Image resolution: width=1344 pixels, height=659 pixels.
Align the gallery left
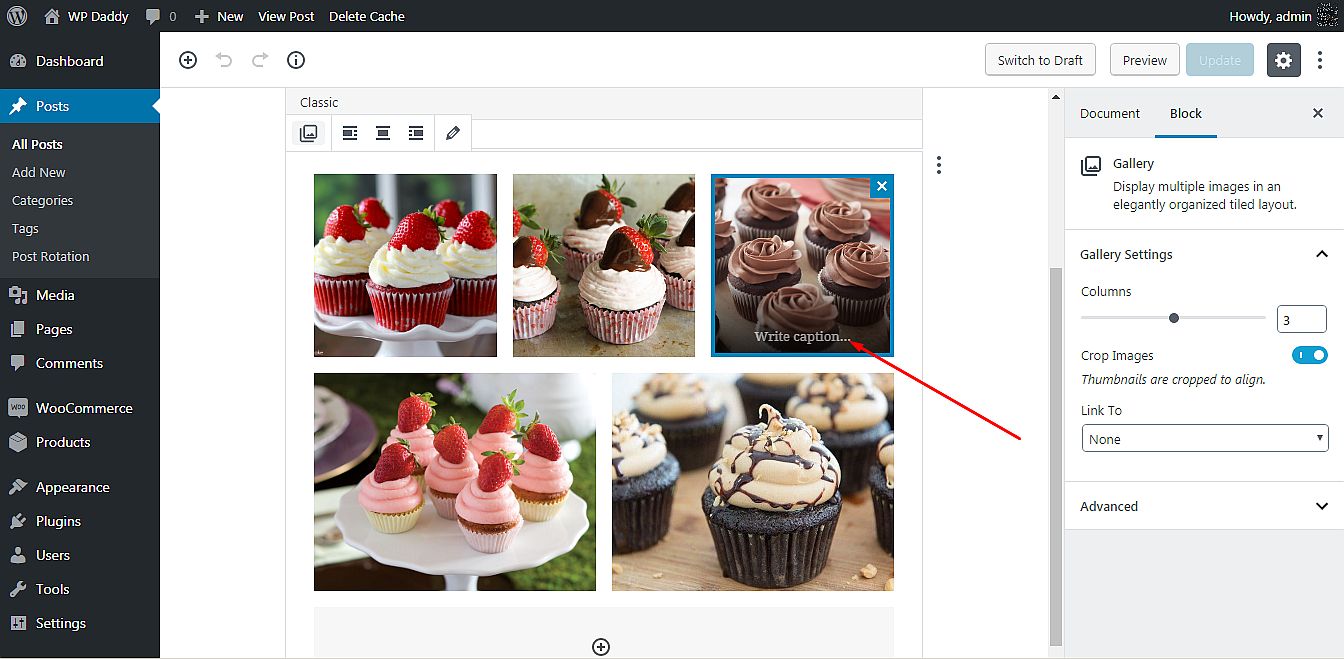click(x=350, y=133)
